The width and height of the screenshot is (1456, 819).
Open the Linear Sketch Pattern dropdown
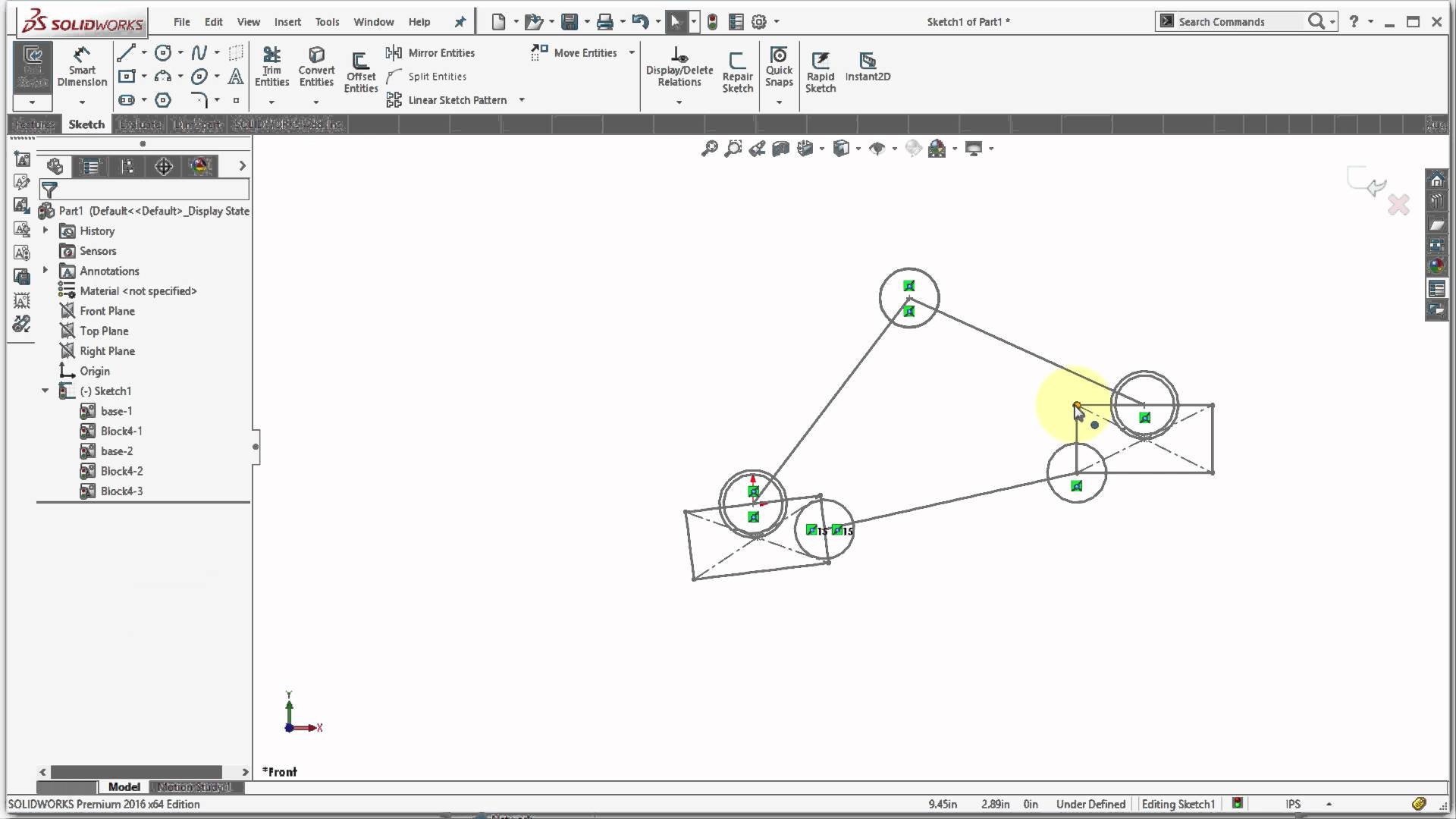tap(522, 99)
